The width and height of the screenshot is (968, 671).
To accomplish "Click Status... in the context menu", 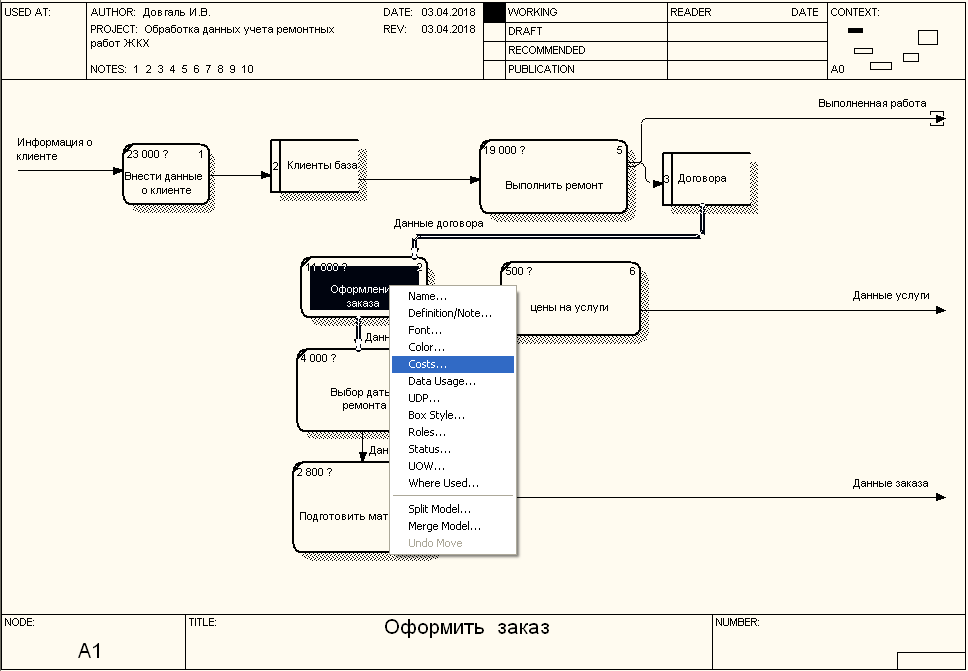I will pyautogui.click(x=429, y=450).
